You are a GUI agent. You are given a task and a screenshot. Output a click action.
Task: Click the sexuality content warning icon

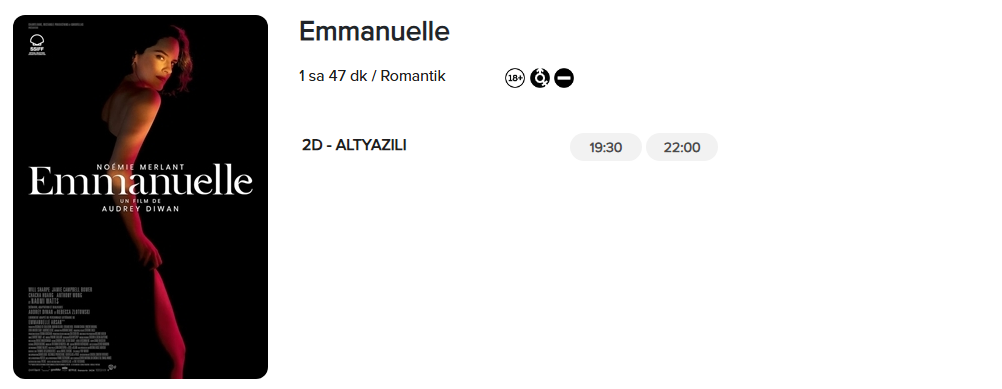[539, 78]
